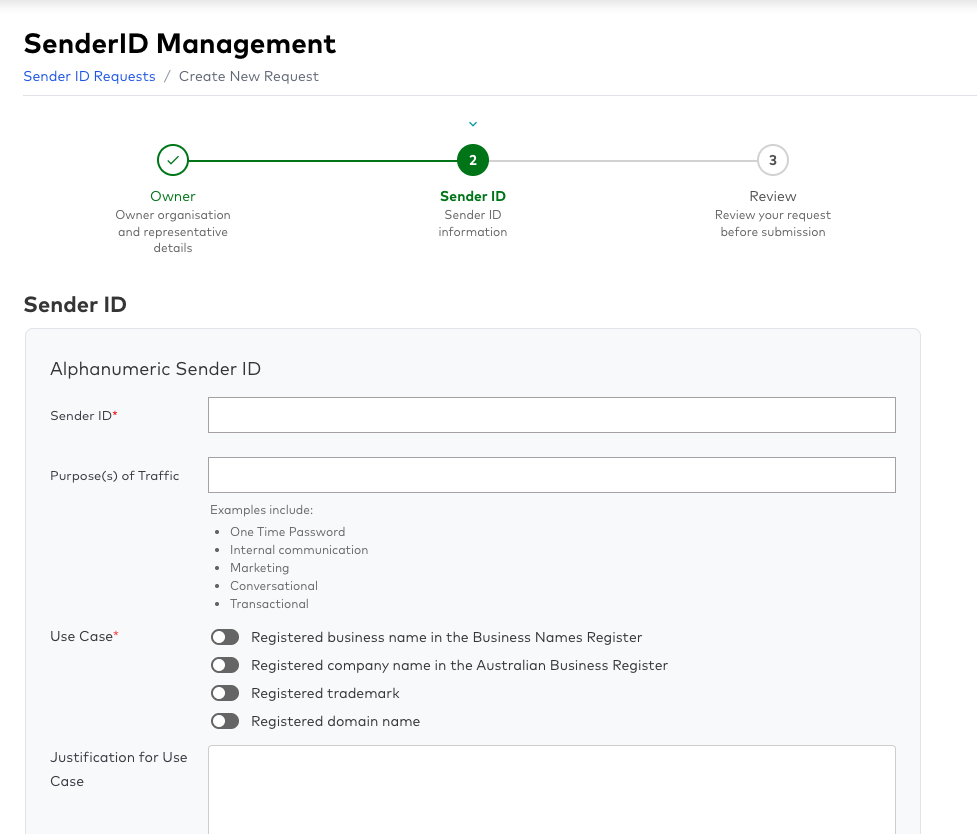Click the Purpose(s) of Traffic text box

(551, 474)
